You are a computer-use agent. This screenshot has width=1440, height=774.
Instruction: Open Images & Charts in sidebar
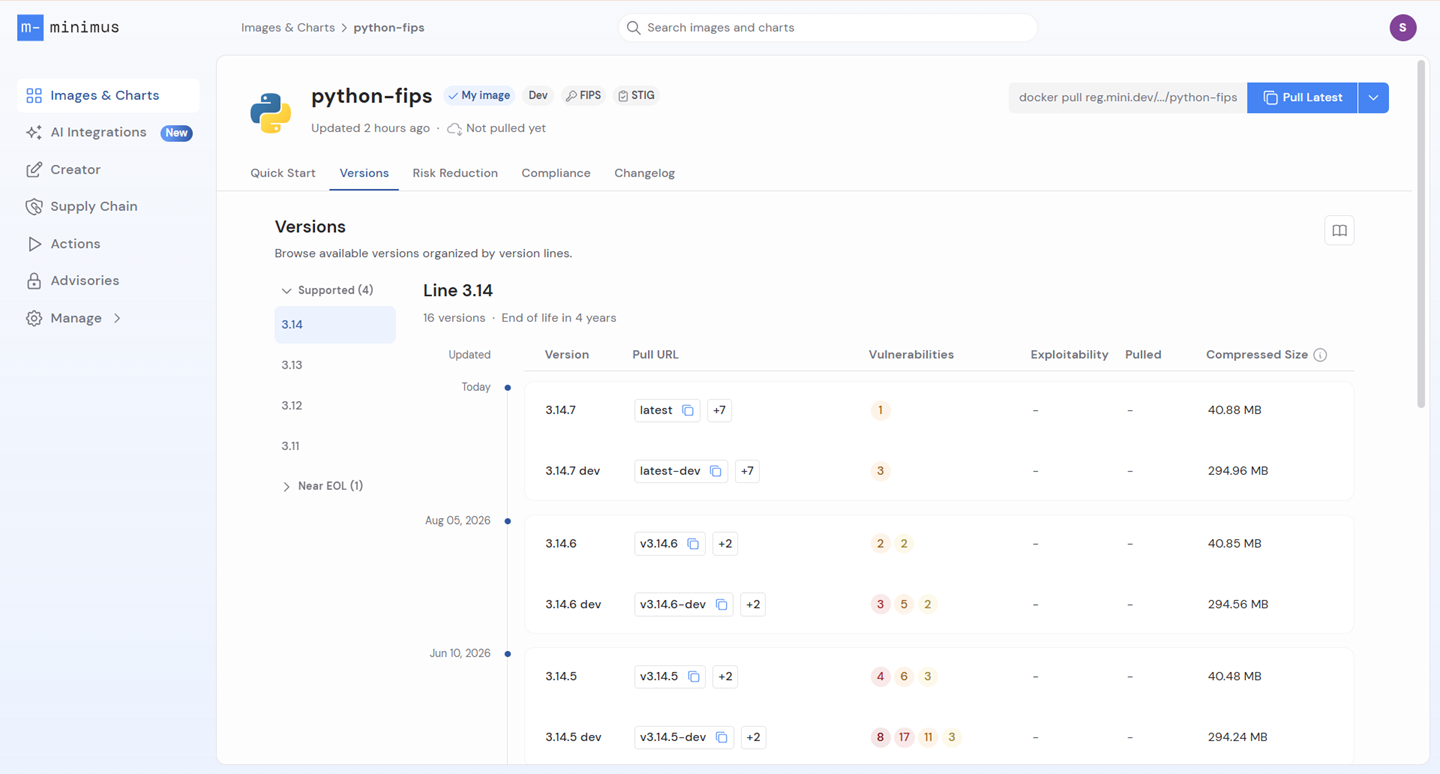[108, 96]
